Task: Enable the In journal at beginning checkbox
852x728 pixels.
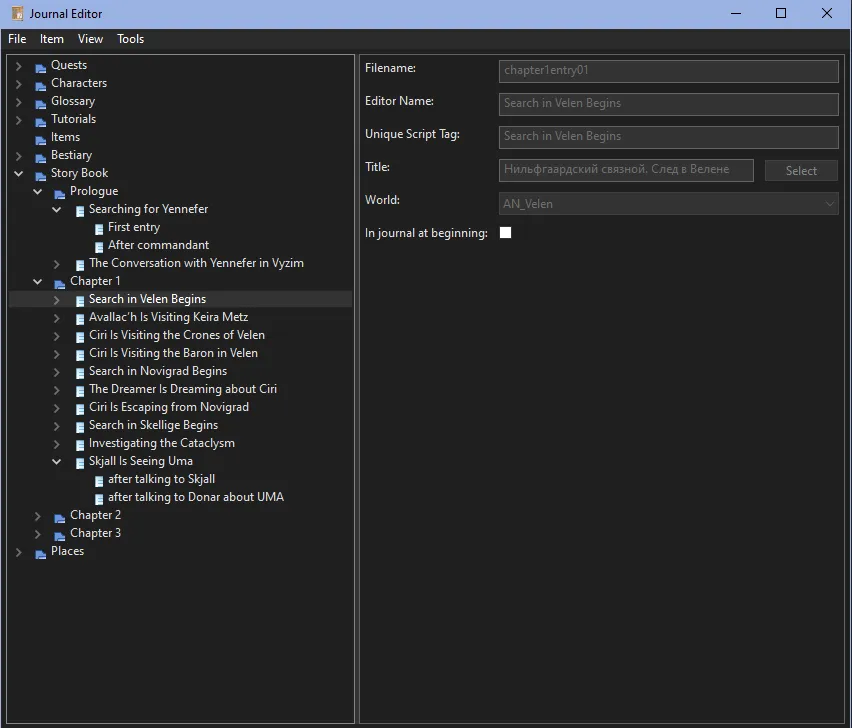Action: (505, 232)
